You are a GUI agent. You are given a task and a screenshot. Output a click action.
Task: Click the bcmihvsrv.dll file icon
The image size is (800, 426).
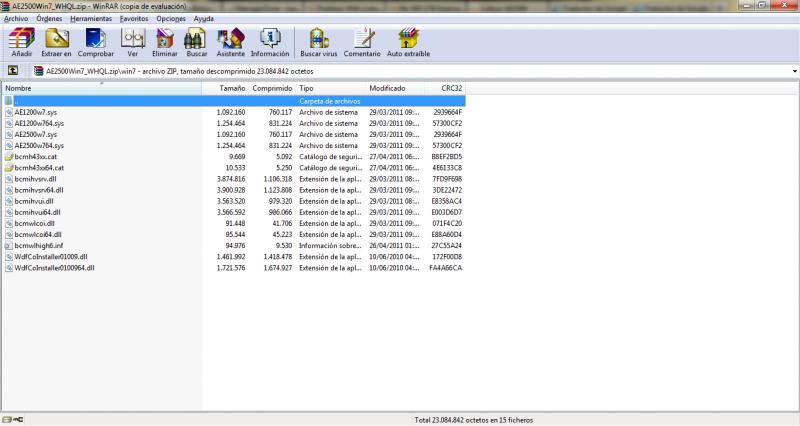click(9, 179)
